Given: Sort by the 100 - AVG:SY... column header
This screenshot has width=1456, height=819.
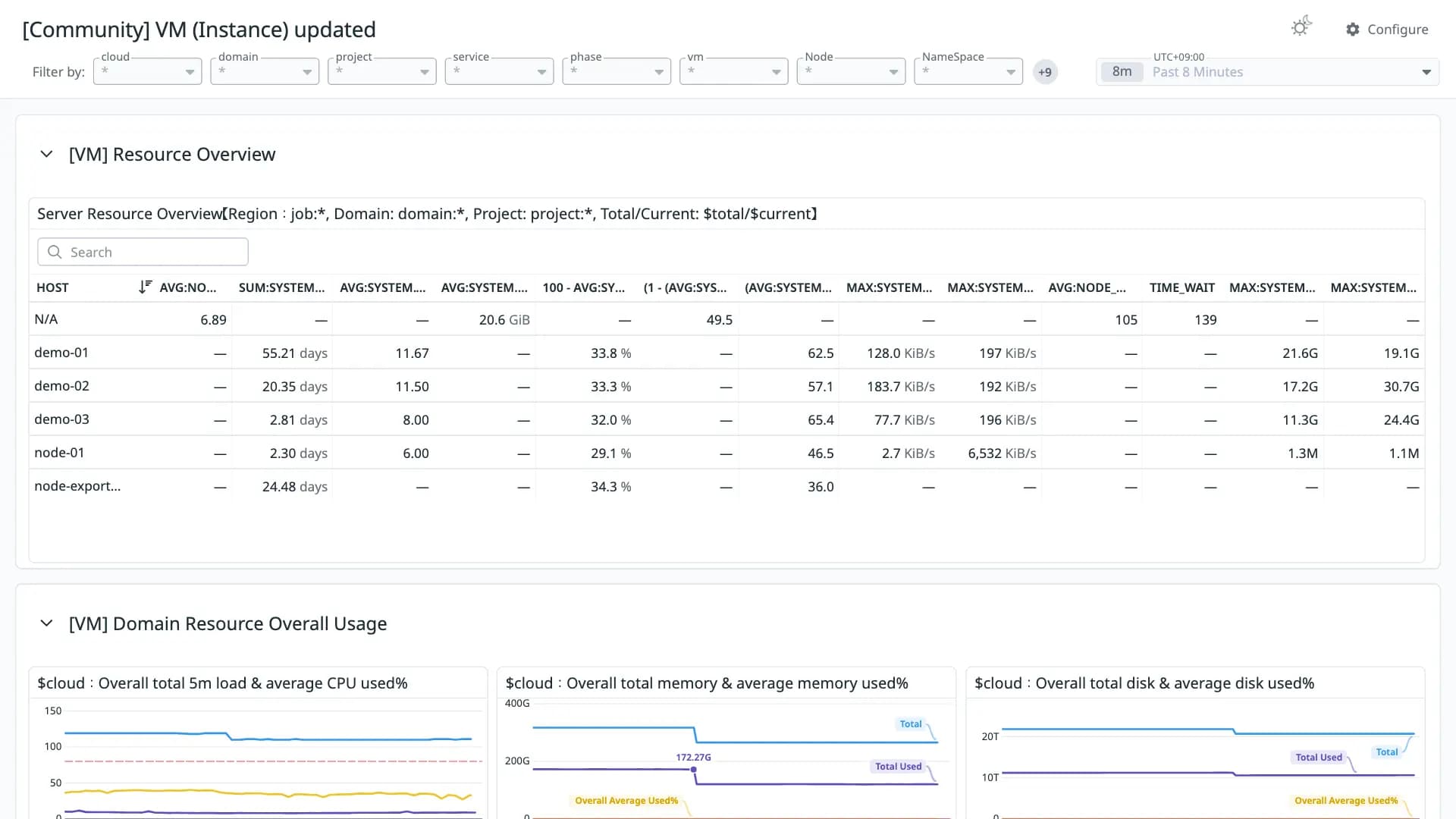Looking at the screenshot, I should pyautogui.click(x=584, y=287).
